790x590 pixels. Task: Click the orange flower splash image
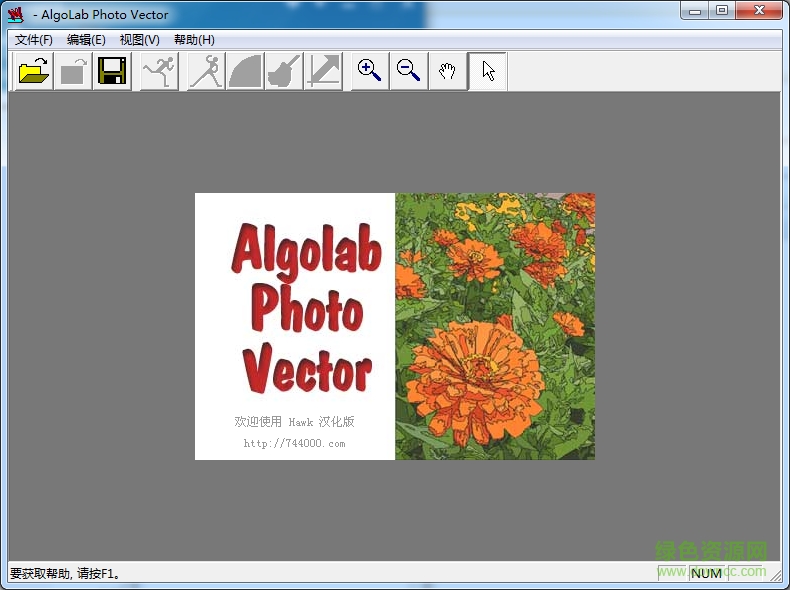(x=495, y=326)
